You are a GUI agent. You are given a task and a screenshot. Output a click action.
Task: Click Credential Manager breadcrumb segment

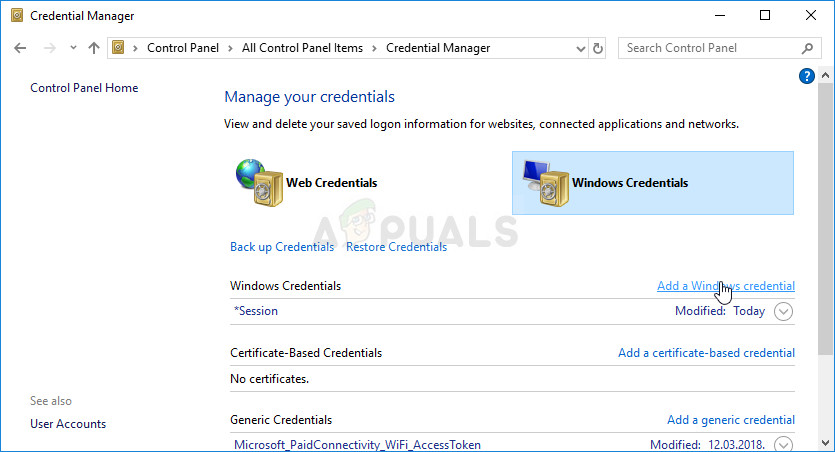tap(438, 48)
